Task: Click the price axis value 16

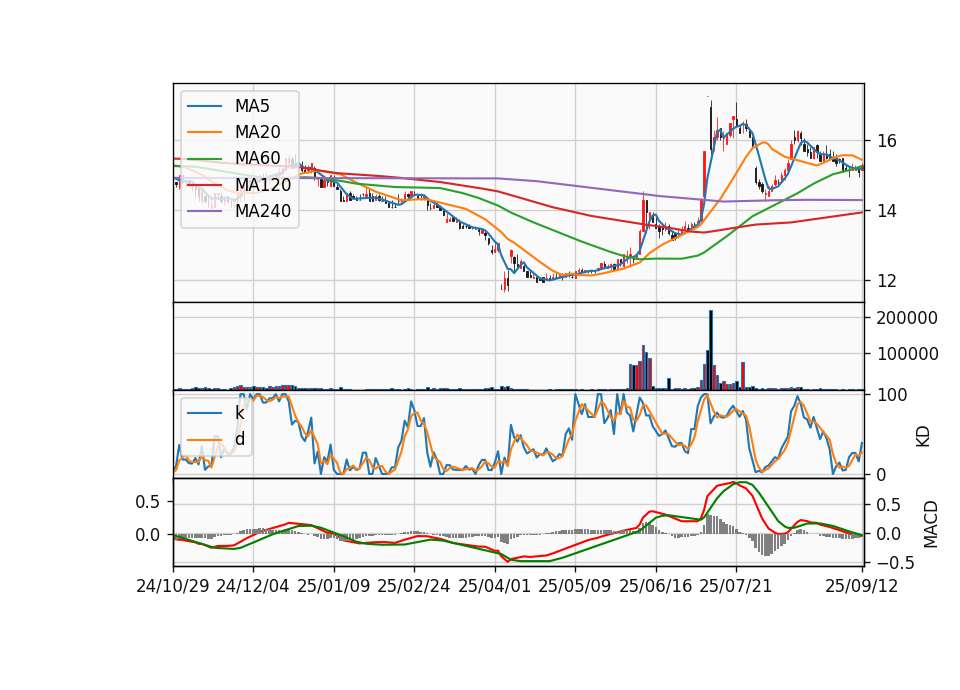Action: pyautogui.click(x=887, y=141)
